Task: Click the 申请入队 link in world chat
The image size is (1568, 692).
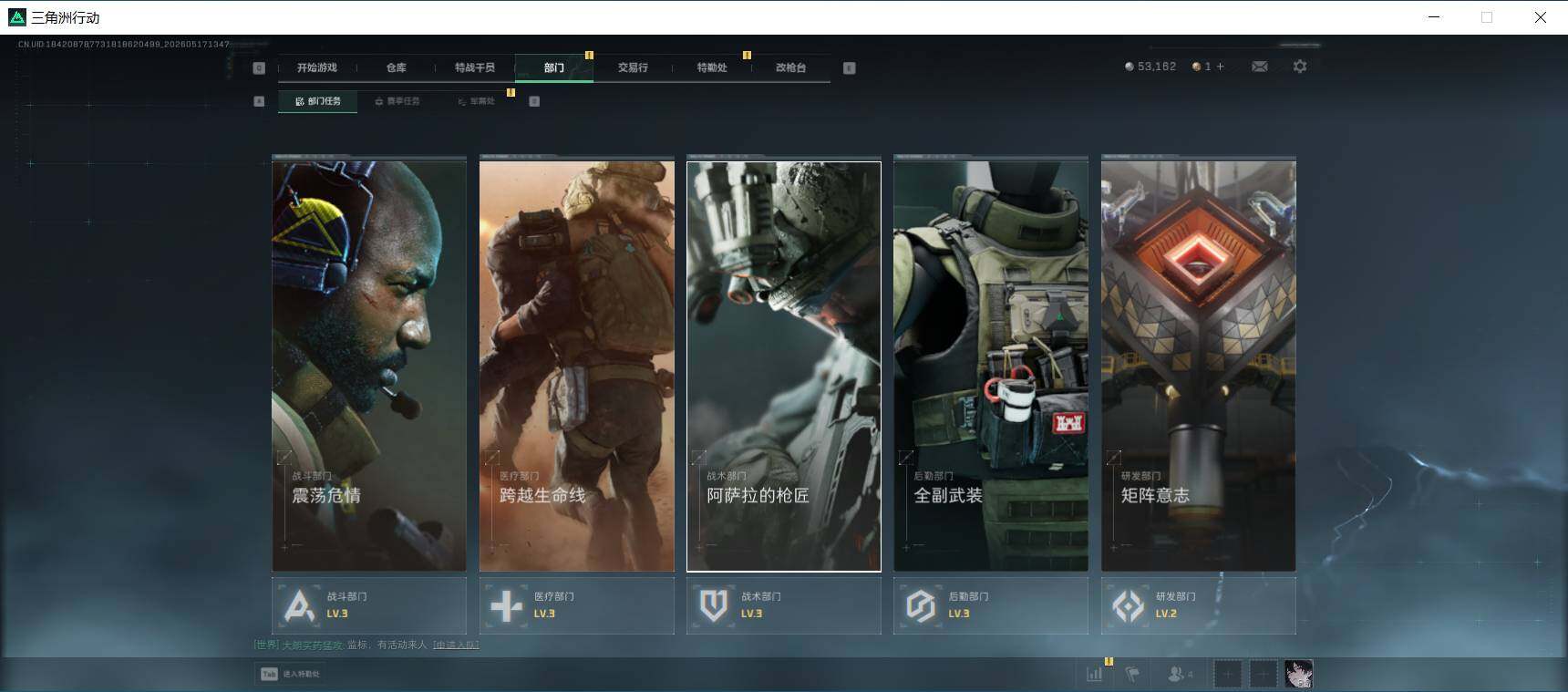Action: (456, 645)
